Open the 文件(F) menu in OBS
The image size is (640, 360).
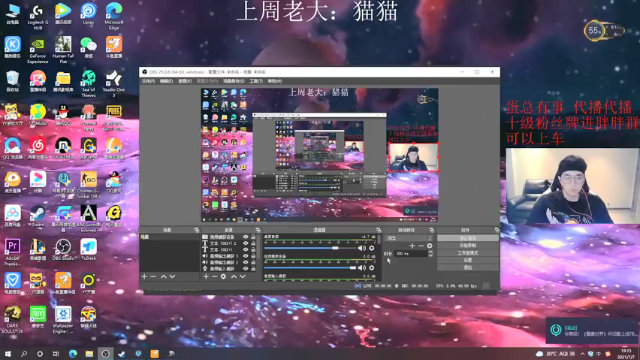148,81
